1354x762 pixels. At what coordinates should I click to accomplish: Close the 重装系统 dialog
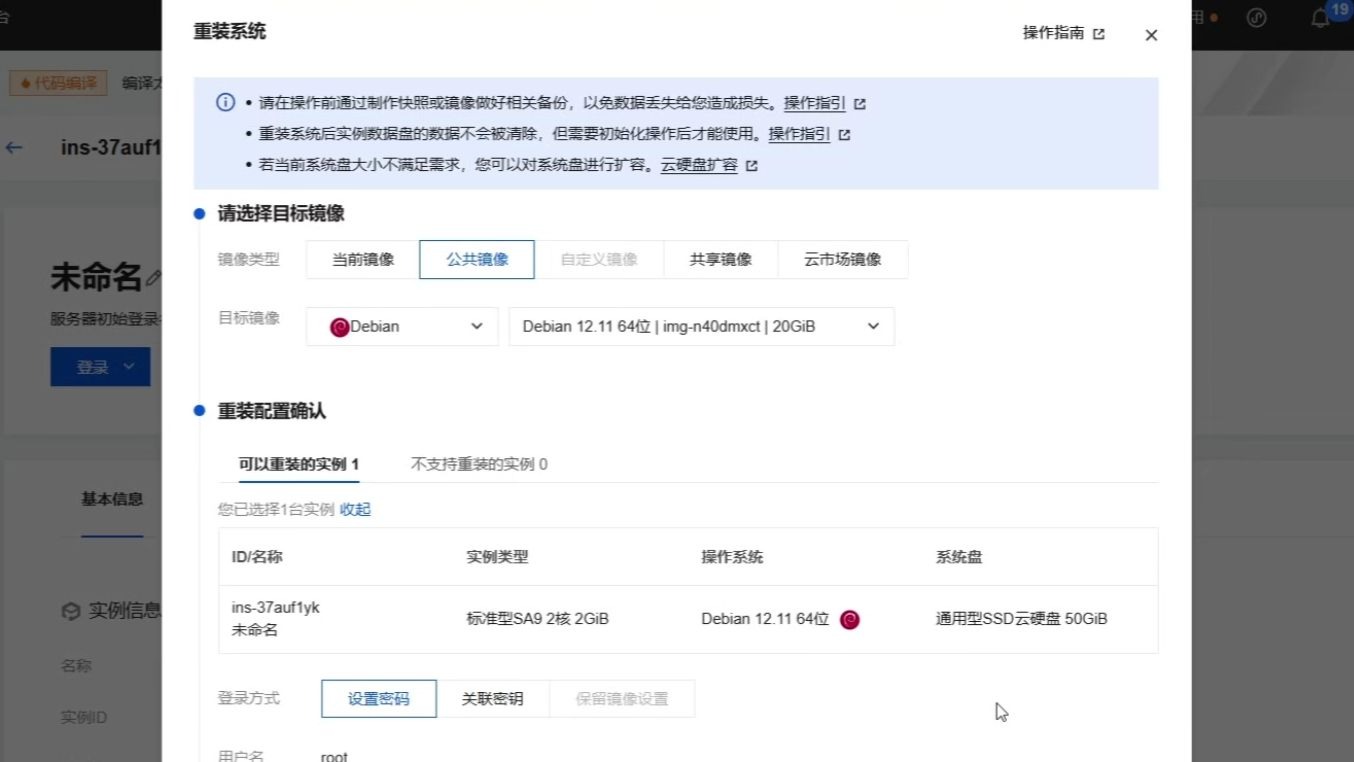click(x=1151, y=35)
